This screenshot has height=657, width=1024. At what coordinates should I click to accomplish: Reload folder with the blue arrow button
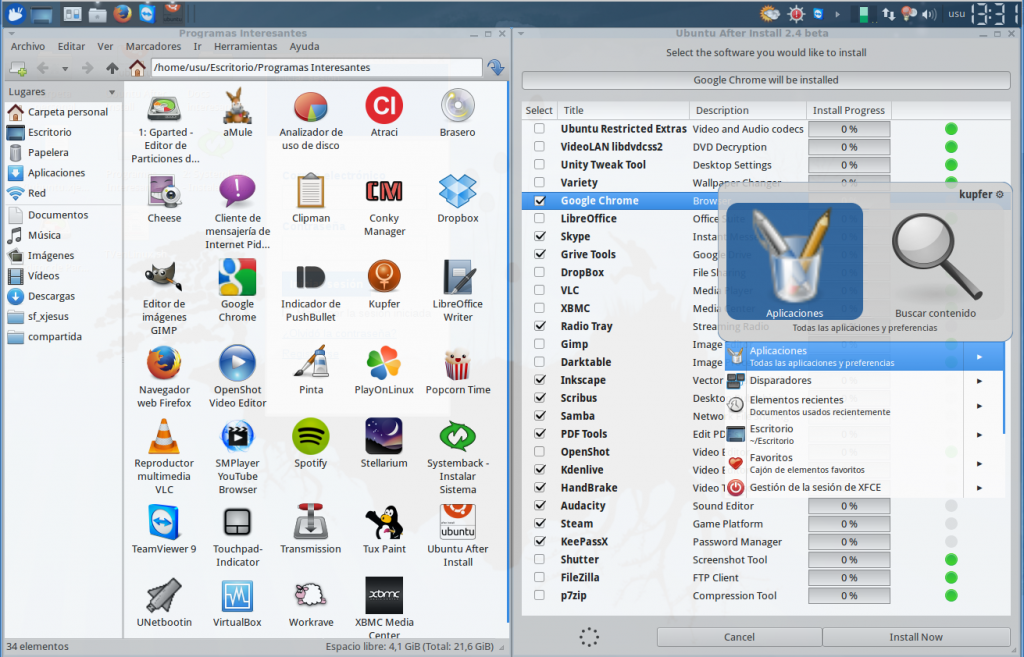pyautogui.click(x=496, y=67)
